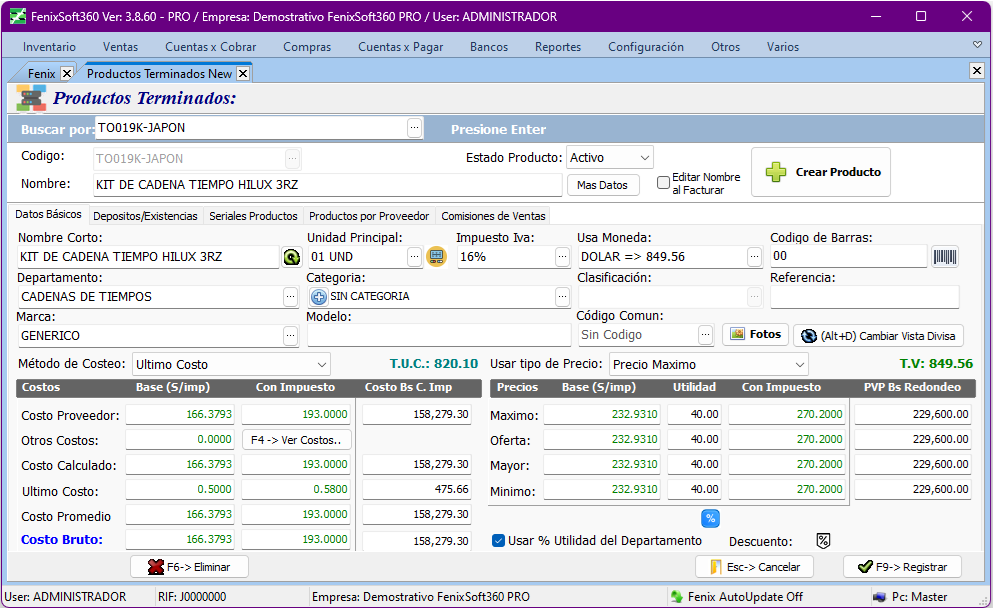Open the Usa Moneda ellipsis lookup
The height and width of the screenshot is (608, 993).
tap(754, 257)
